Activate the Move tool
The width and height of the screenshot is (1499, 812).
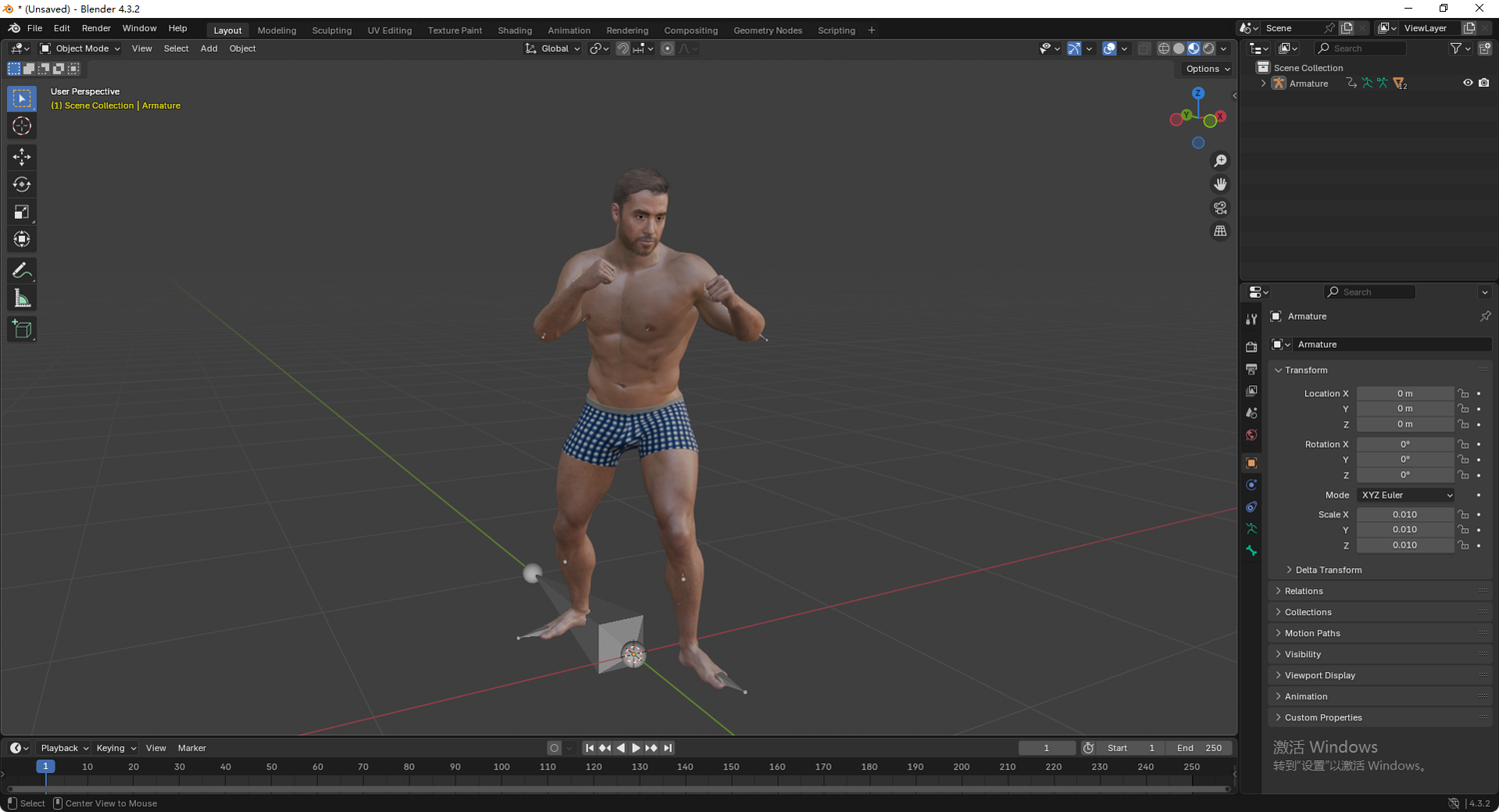(22, 157)
